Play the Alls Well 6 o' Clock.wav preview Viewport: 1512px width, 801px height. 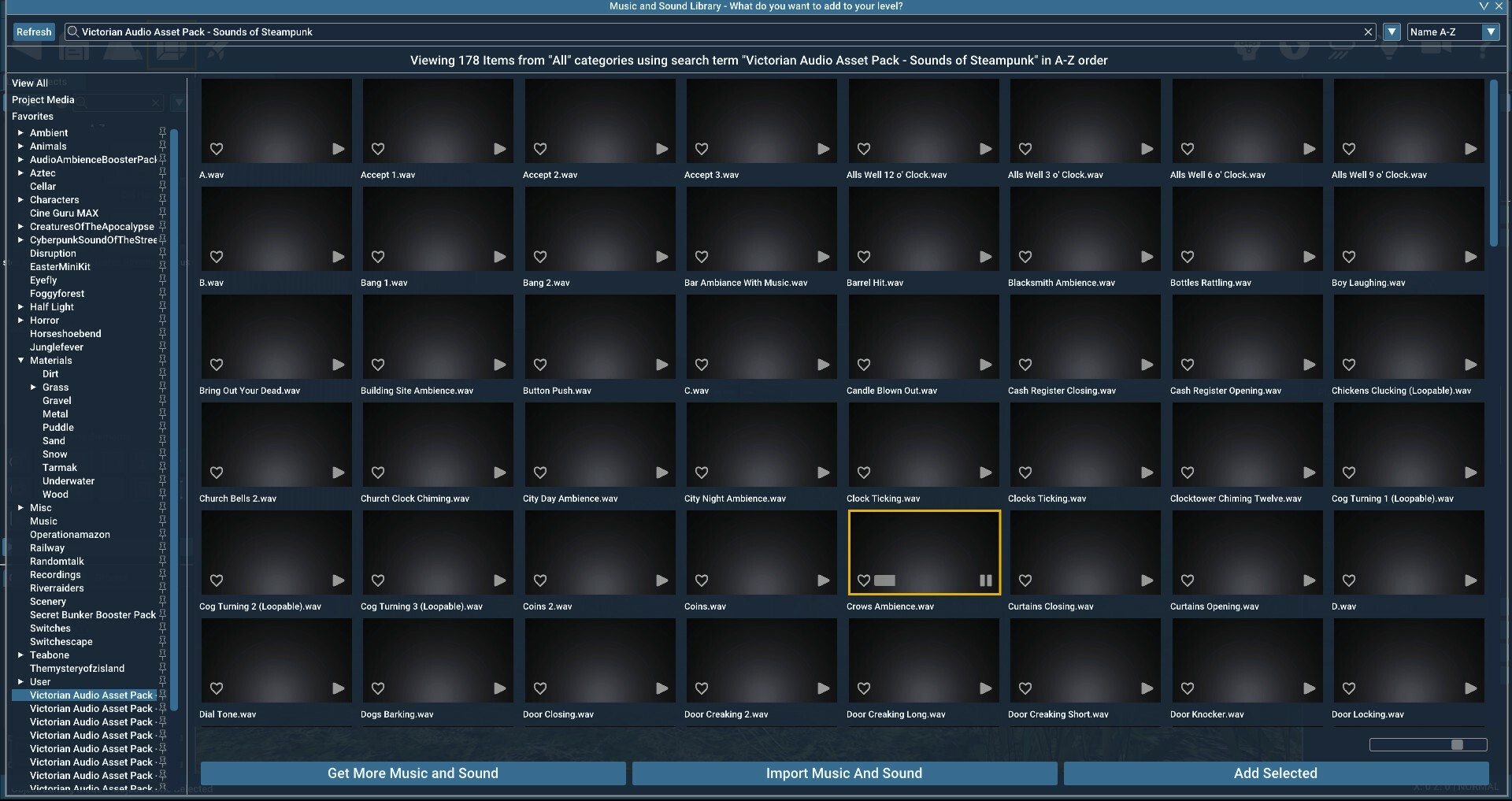click(1308, 148)
